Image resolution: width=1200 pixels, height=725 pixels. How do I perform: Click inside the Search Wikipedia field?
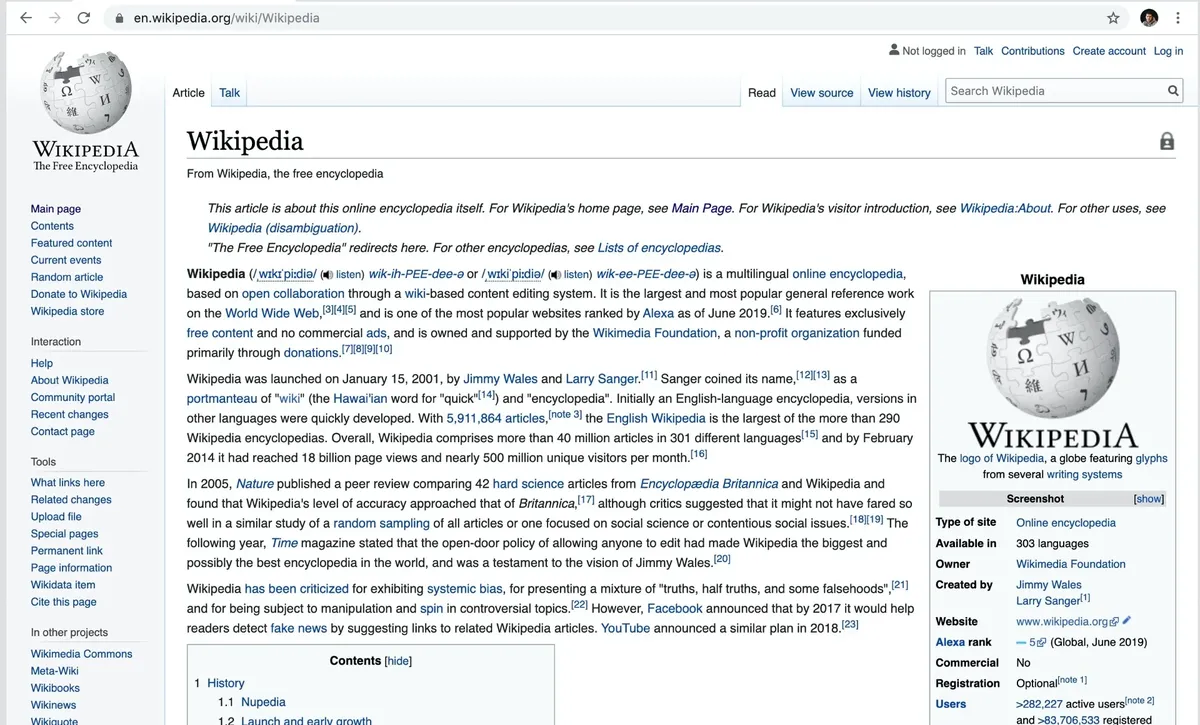1055,91
